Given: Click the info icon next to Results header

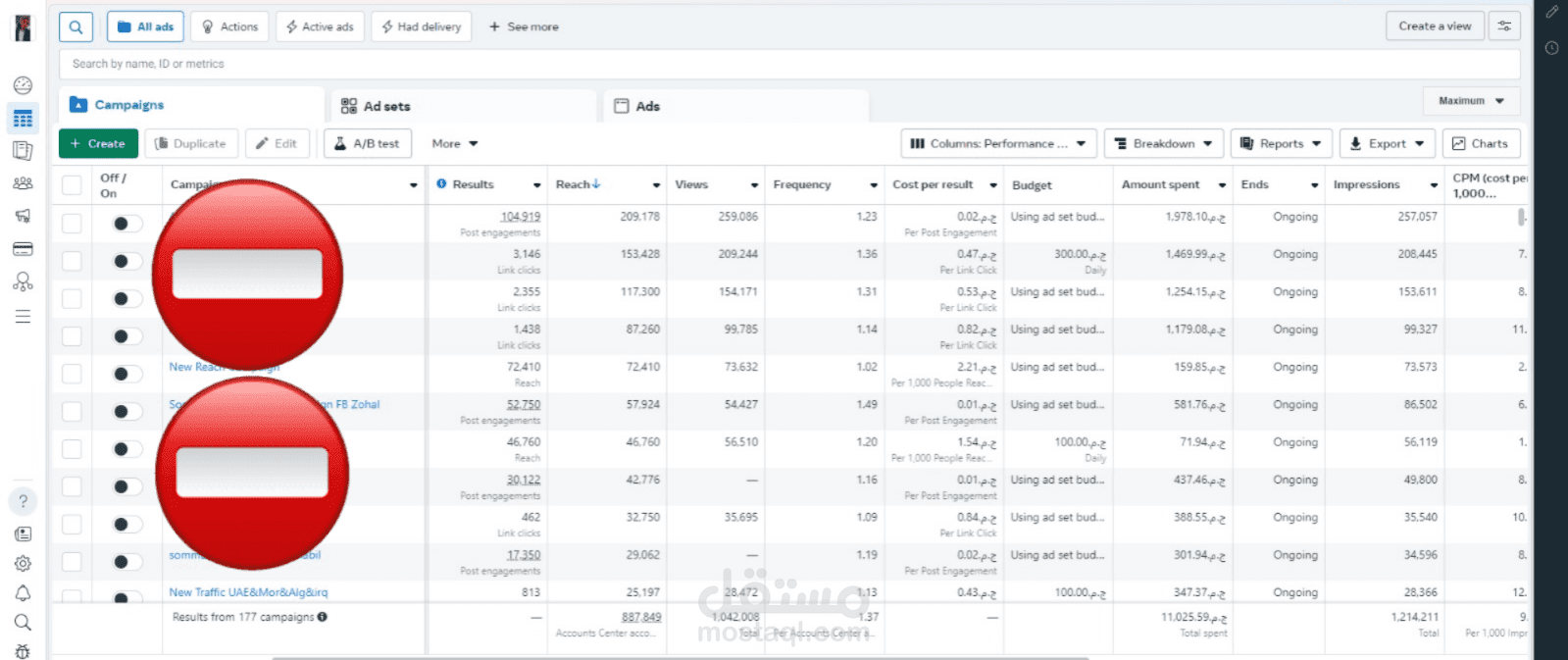Looking at the screenshot, I should pyautogui.click(x=441, y=184).
